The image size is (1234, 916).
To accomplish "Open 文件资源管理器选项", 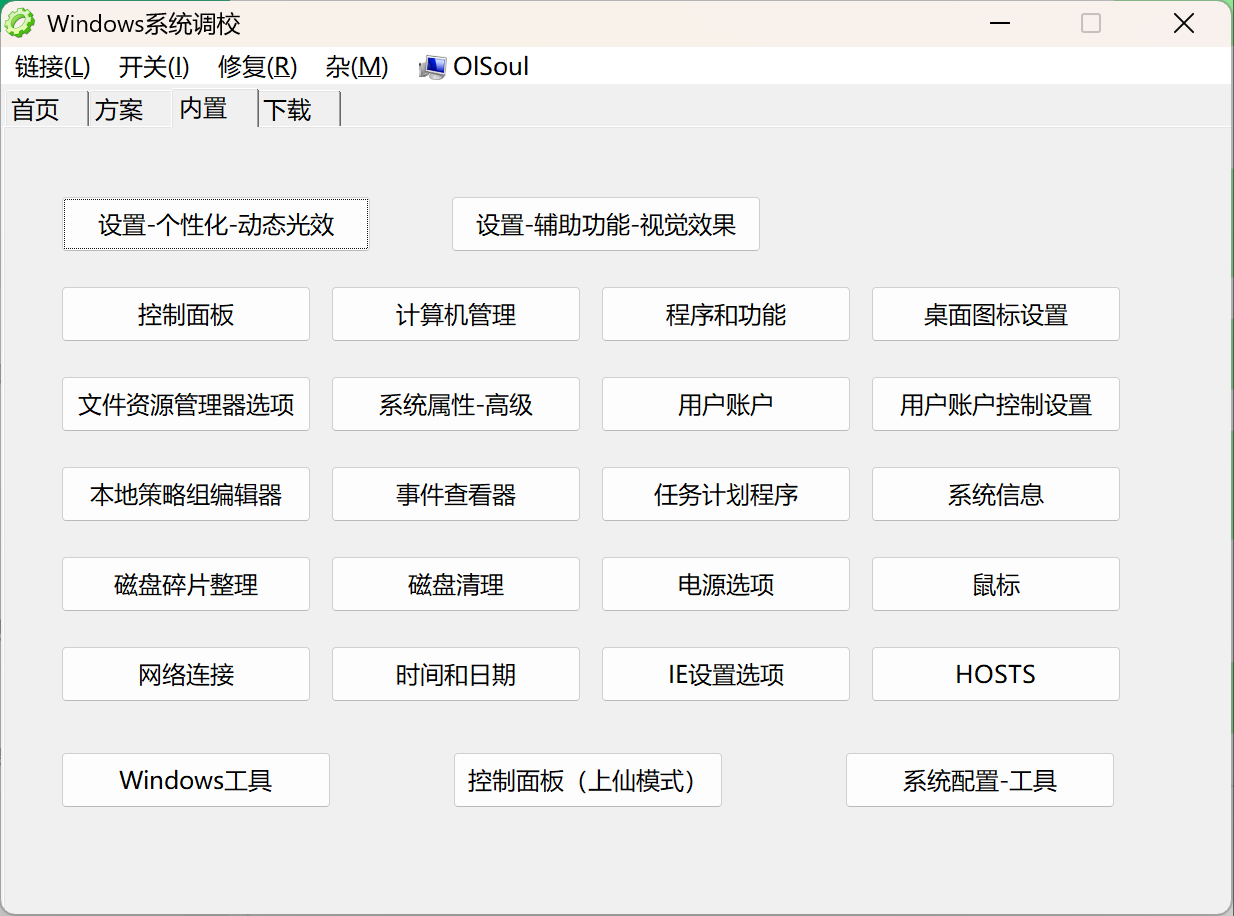I will [186, 404].
